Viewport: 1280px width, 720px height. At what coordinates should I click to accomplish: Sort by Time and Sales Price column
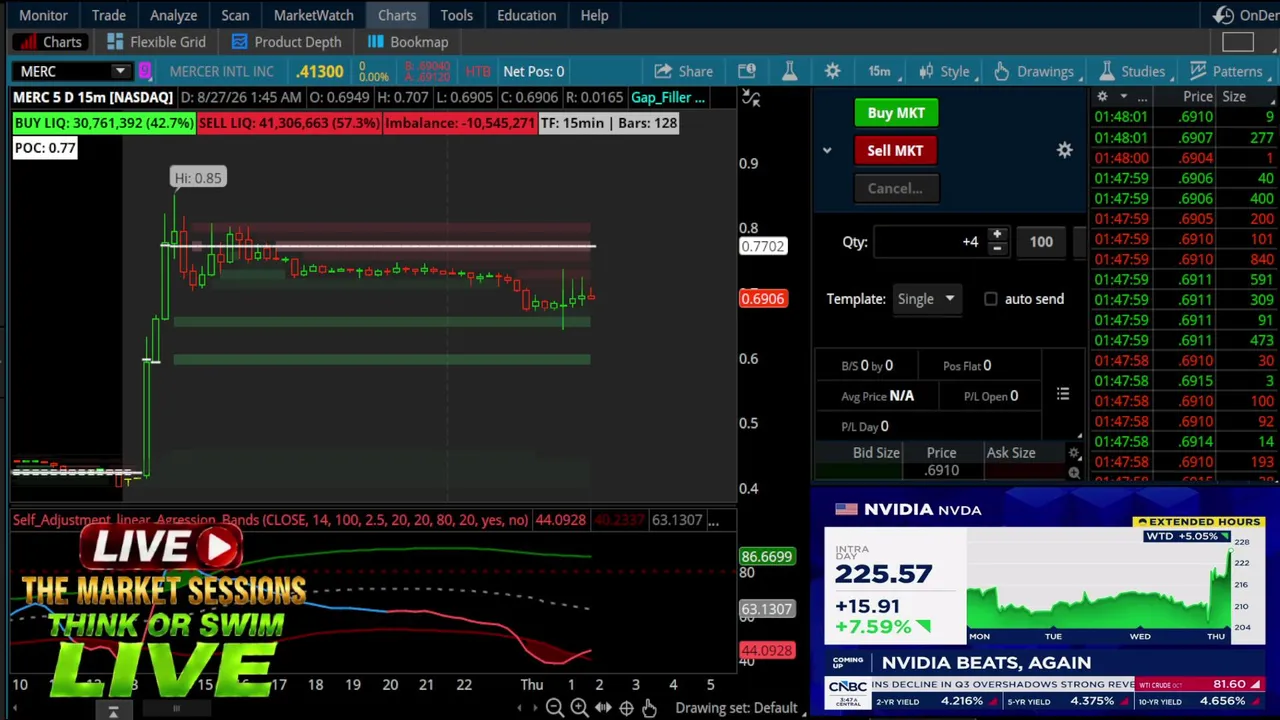tap(1198, 97)
